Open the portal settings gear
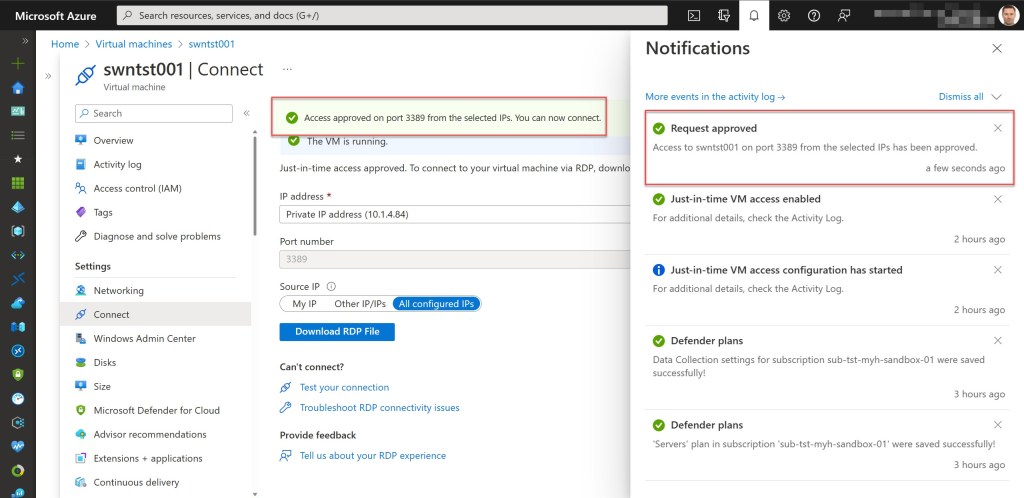1024x498 pixels. (784, 15)
